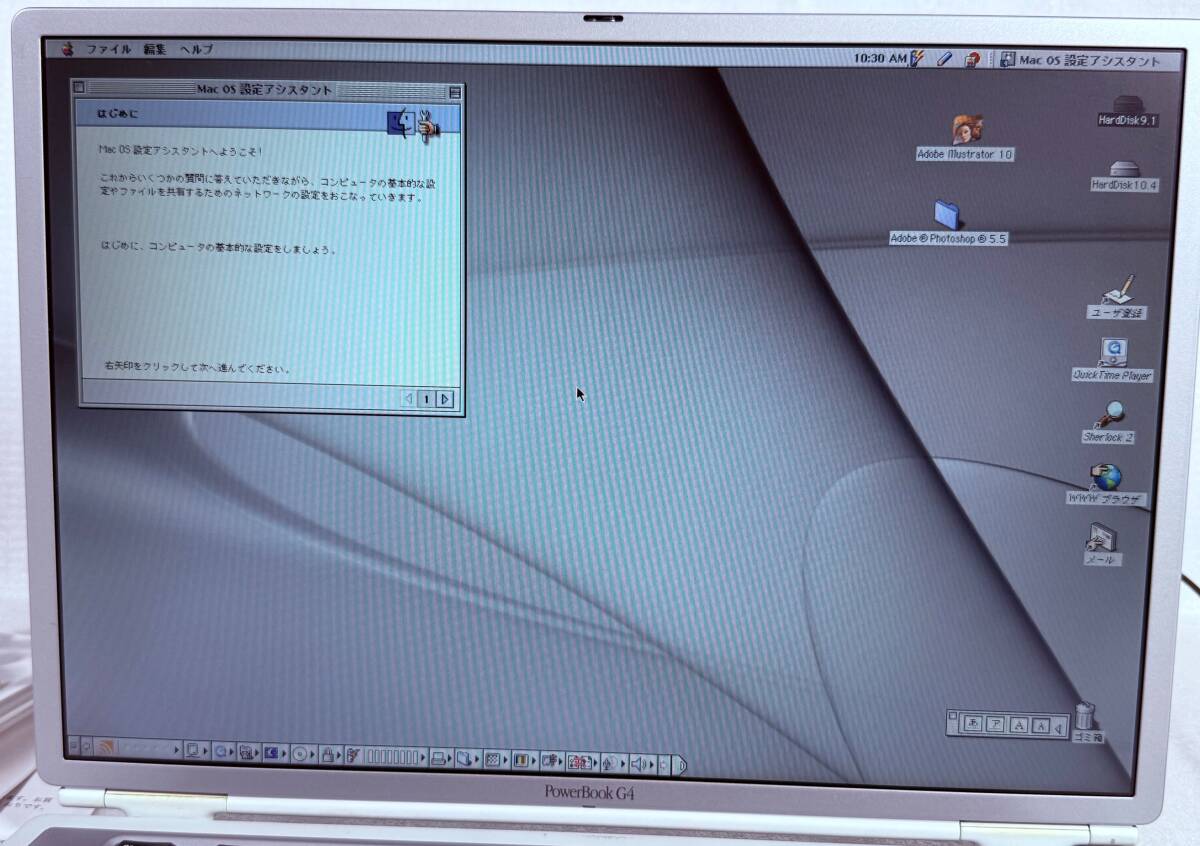Click the ゴミ箱 trash can icon
Viewport: 1200px width, 846px height.
tap(1086, 716)
